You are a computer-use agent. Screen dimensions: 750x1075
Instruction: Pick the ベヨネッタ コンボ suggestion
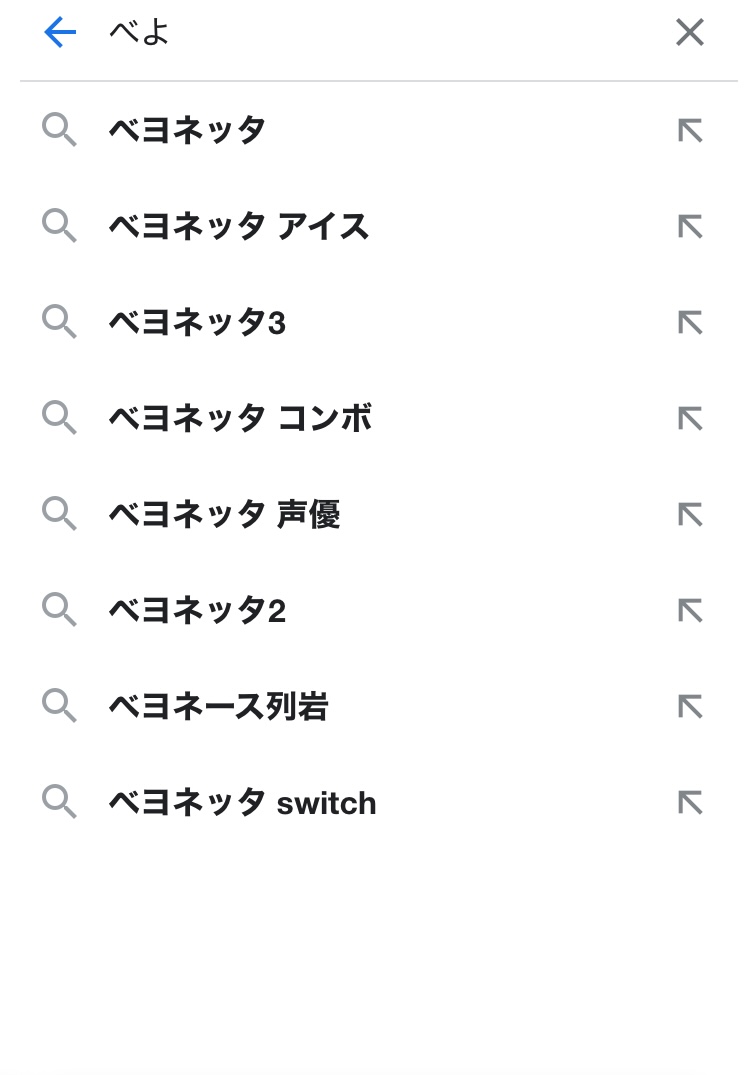(x=240, y=418)
